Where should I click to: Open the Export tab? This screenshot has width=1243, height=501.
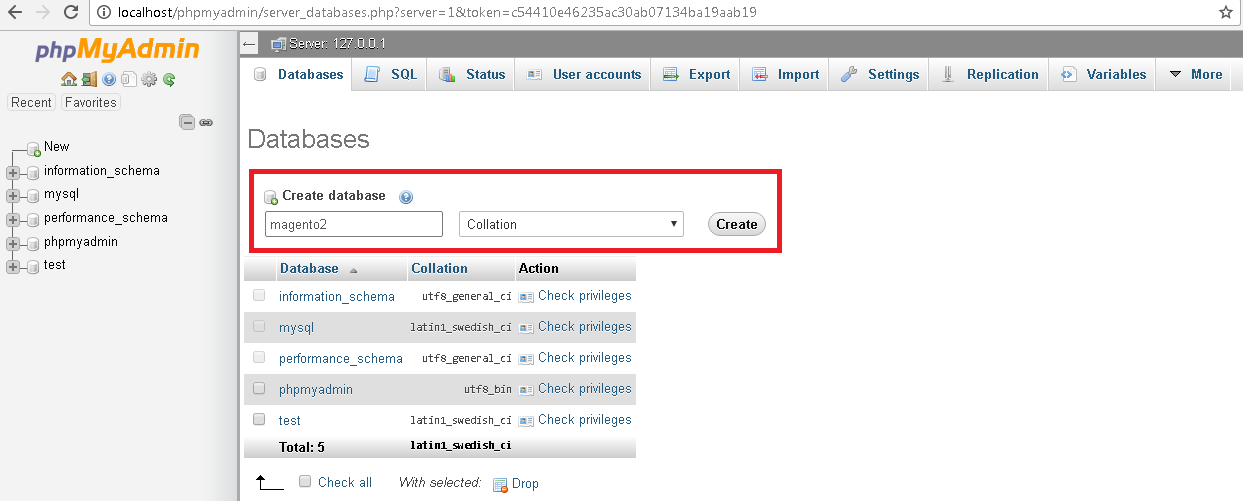[696, 75]
